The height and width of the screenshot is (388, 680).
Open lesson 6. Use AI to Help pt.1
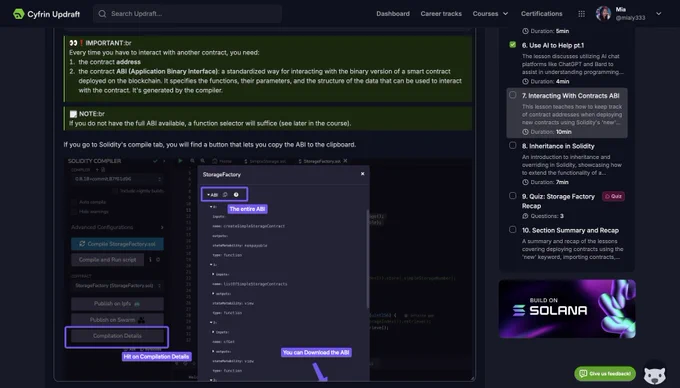[553, 46]
